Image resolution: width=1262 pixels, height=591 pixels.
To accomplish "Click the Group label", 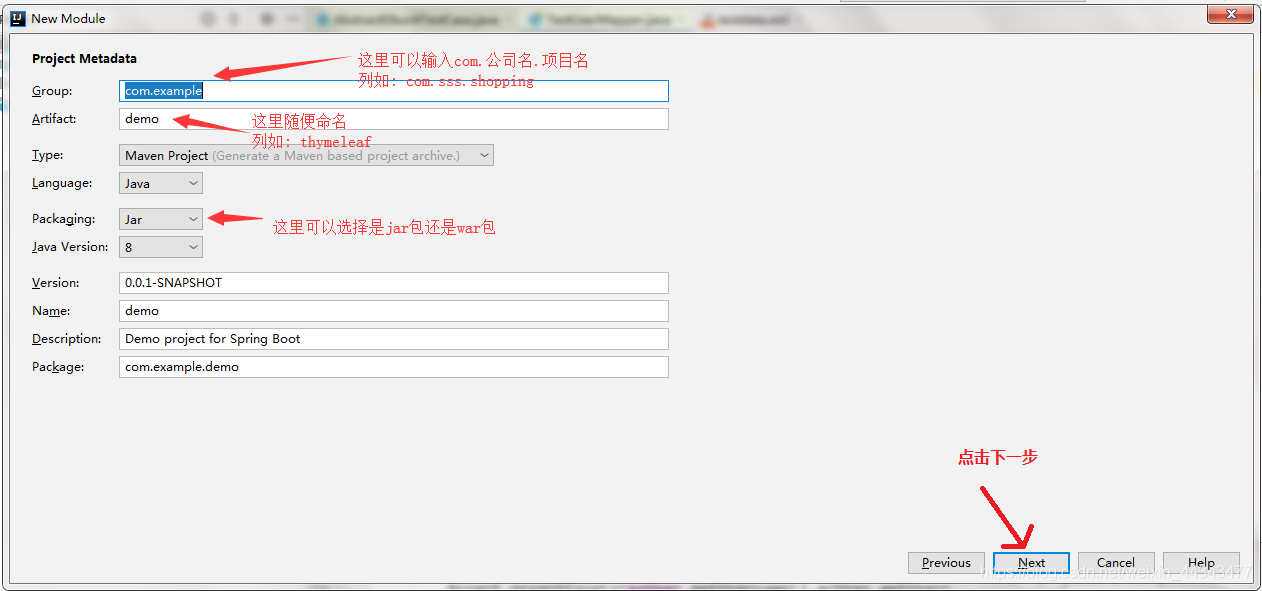I will [x=52, y=91].
